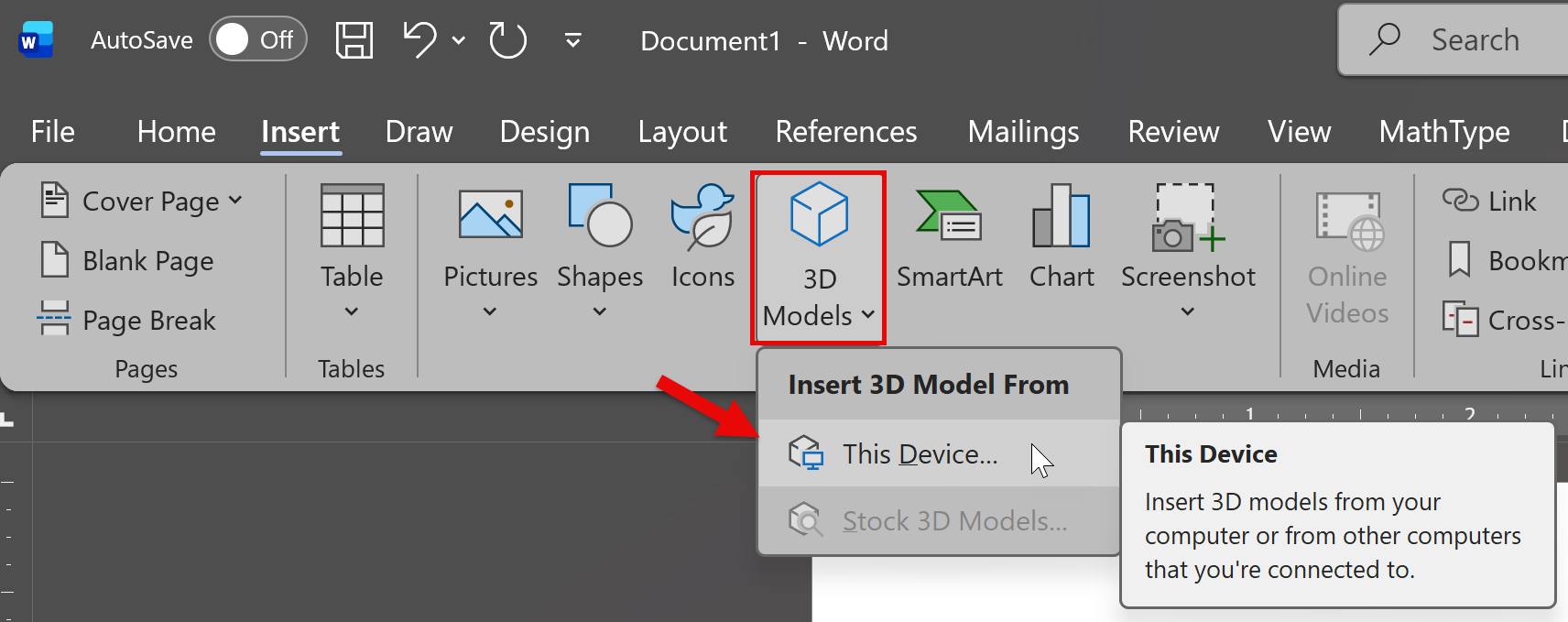Toggle AutoSave switch on
This screenshot has width=1568, height=622.
pyautogui.click(x=258, y=39)
